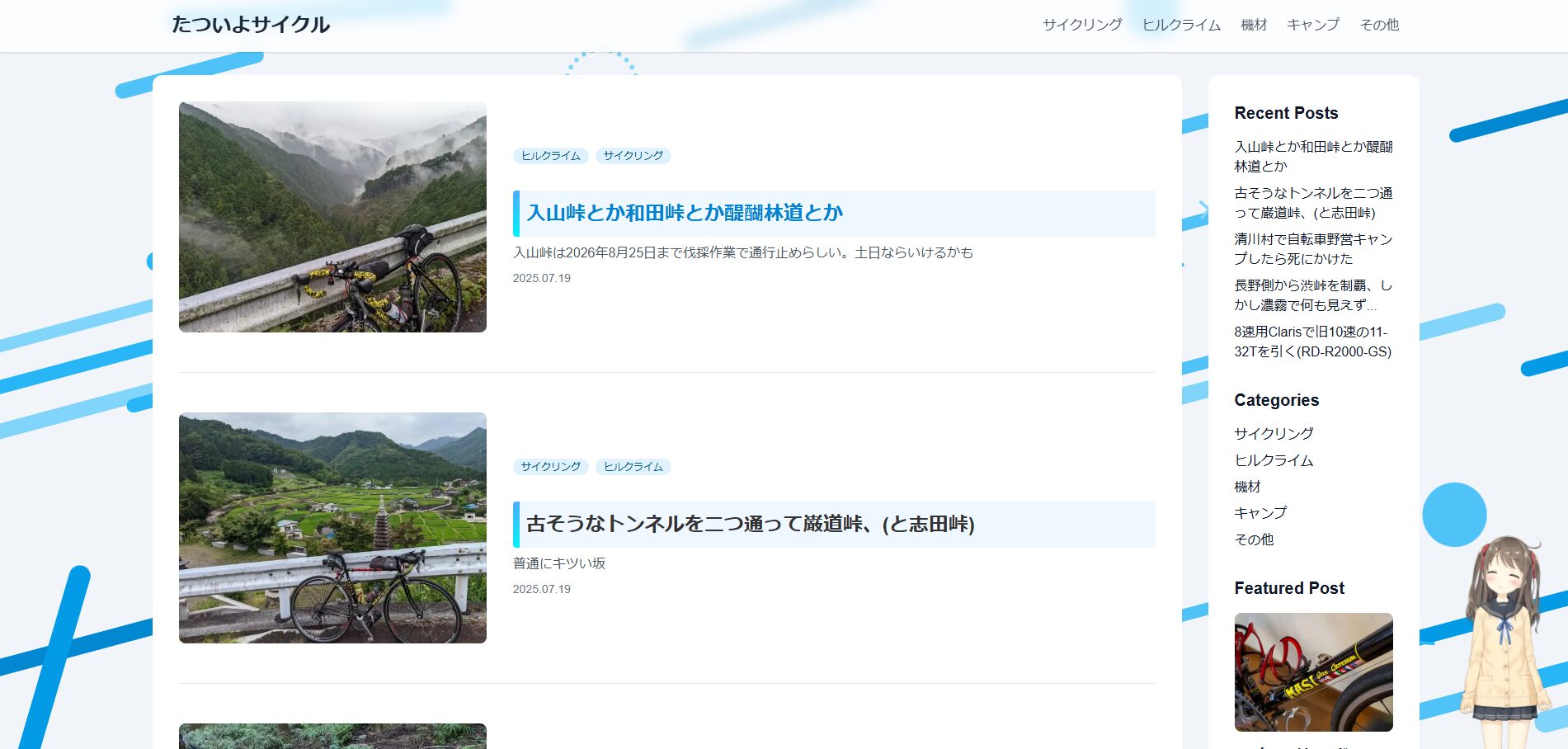Image resolution: width=1568 pixels, height=749 pixels.
Task: Open recent post about 渋峠 from 長野側
Action: [1312, 295]
